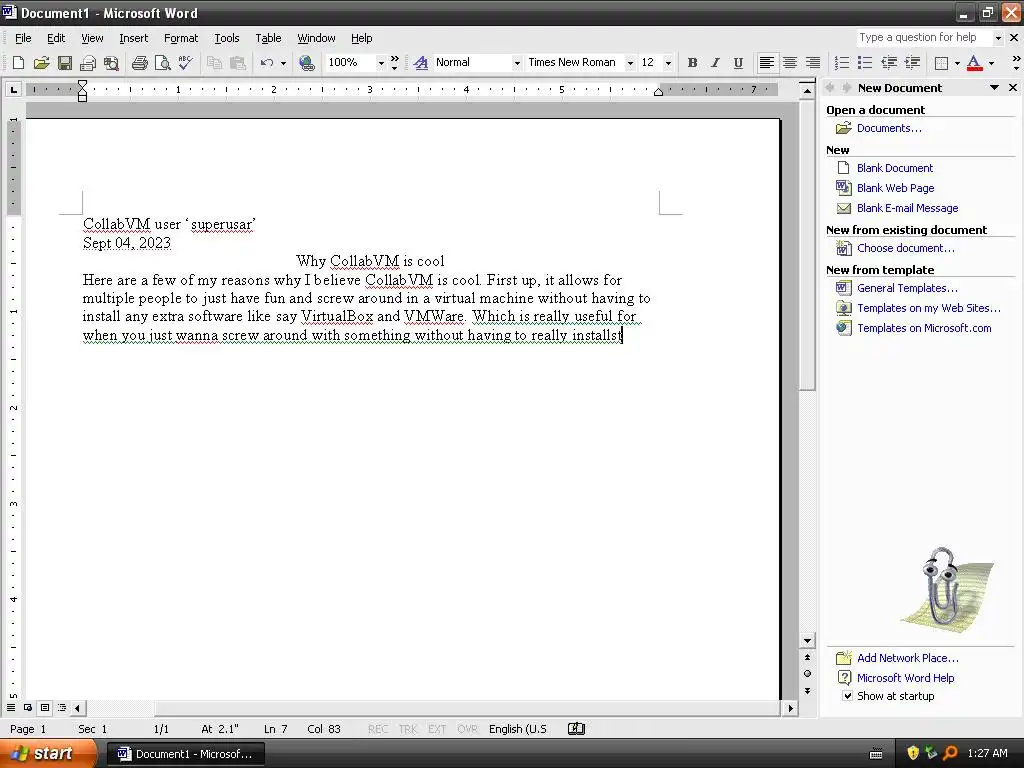Click Templates on Microsoft.com link
Image resolution: width=1024 pixels, height=768 pixels.
[924, 328]
